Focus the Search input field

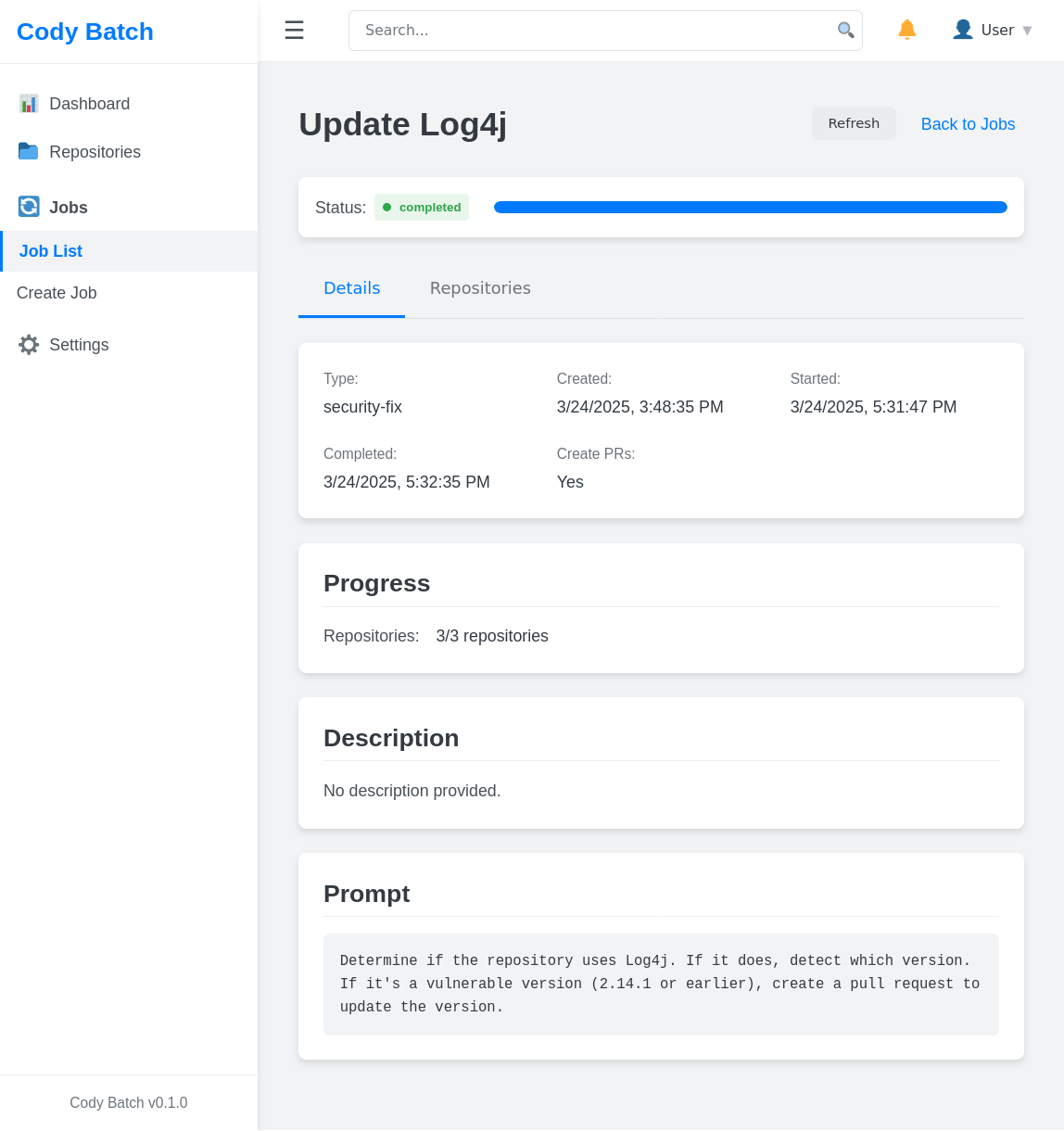tap(593, 31)
